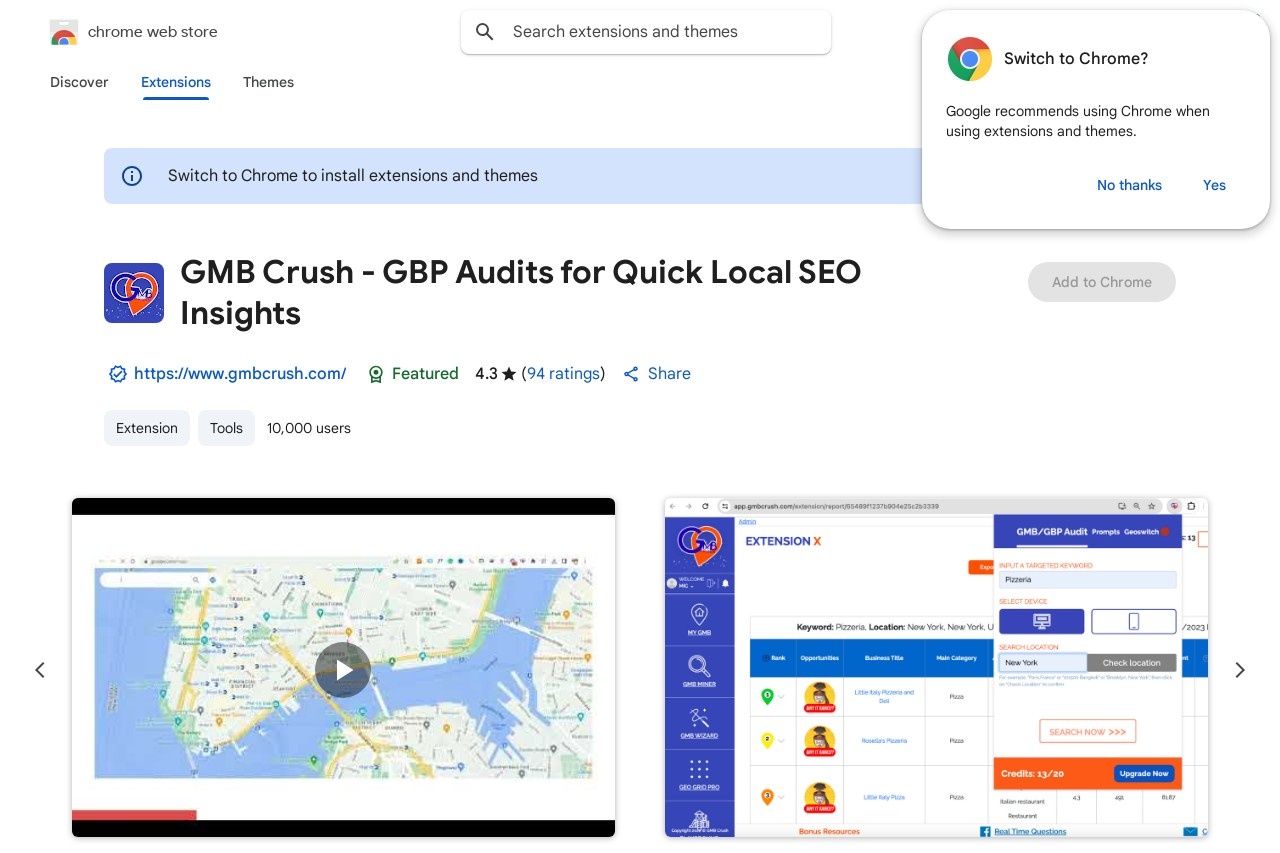This screenshot has width=1280, height=853.
Task: Click the Chrome Web Store logo icon
Action: click(x=64, y=32)
